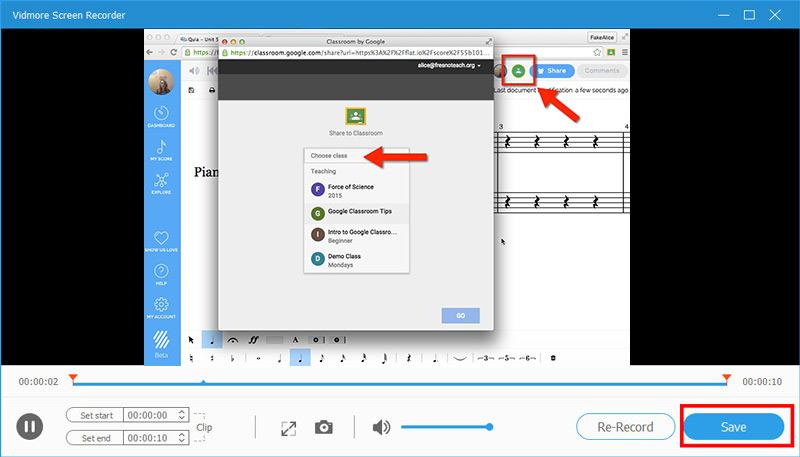
Task: Expand the Choose class dropdown
Action: pyautogui.click(x=356, y=156)
